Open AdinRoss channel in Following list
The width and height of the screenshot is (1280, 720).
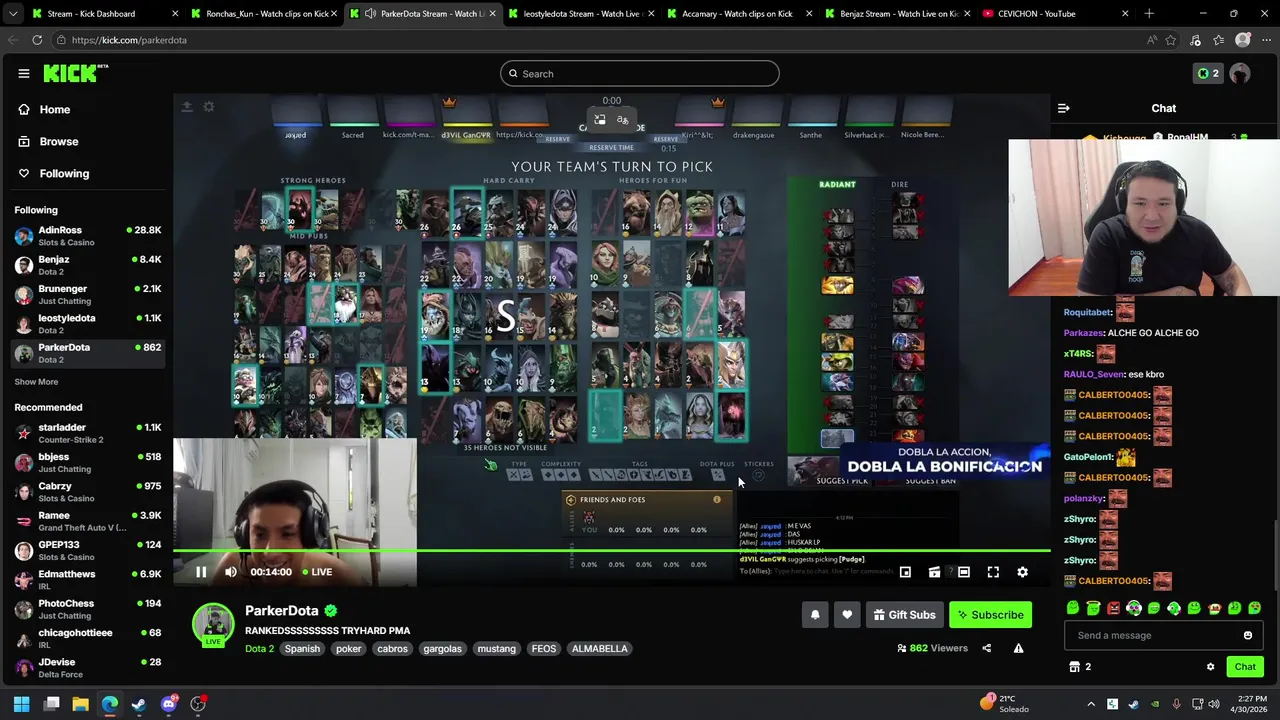(88, 235)
